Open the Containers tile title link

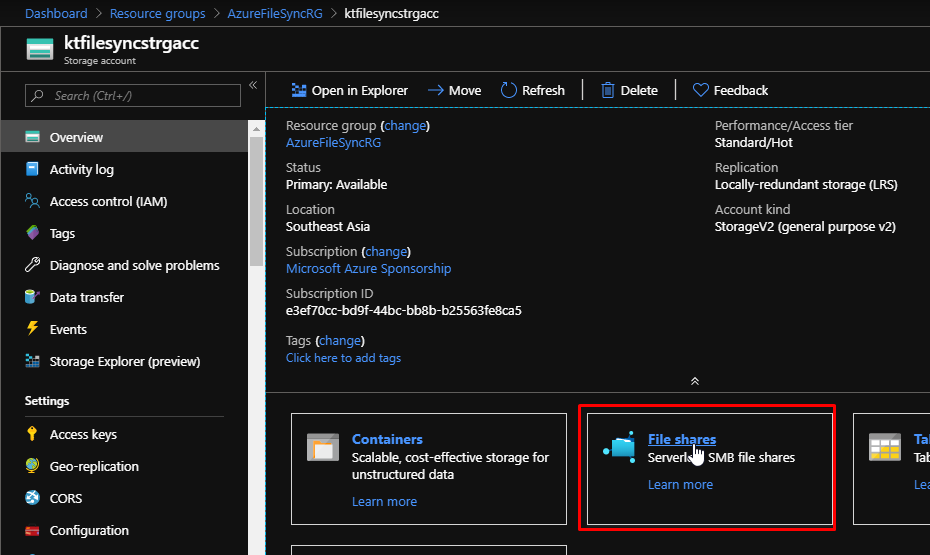387,439
